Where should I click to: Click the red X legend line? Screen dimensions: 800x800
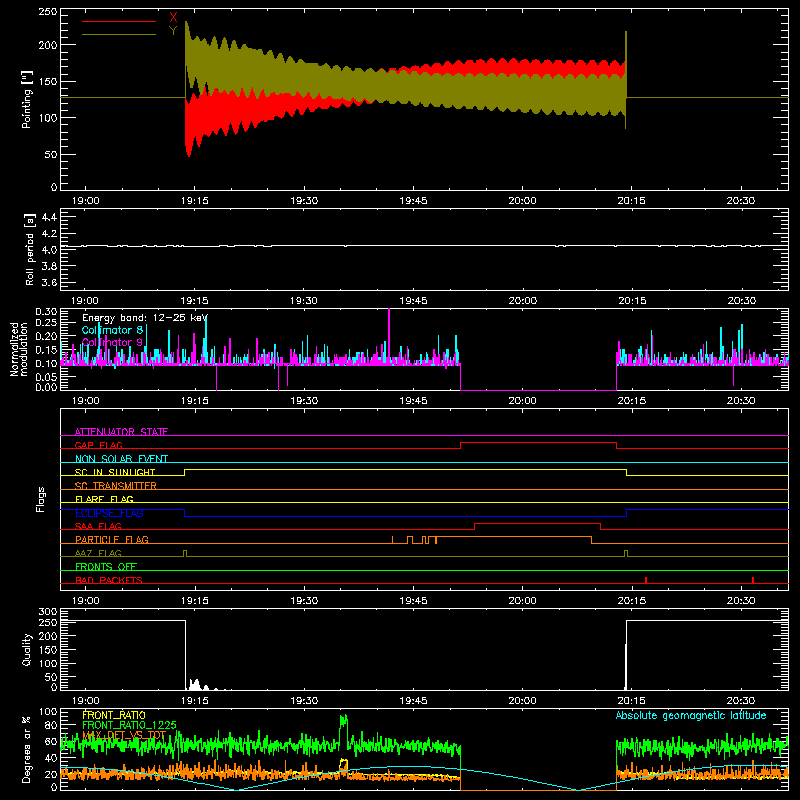[119, 21]
